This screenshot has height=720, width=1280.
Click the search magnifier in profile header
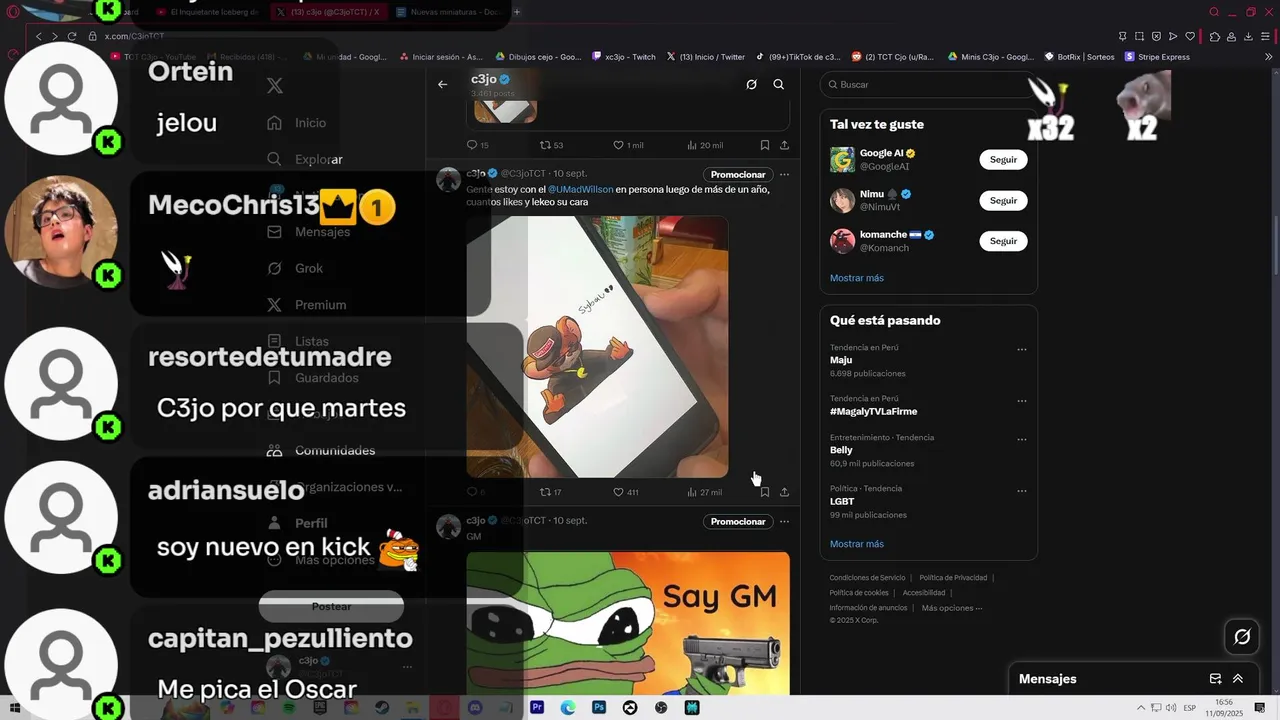[778, 85]
